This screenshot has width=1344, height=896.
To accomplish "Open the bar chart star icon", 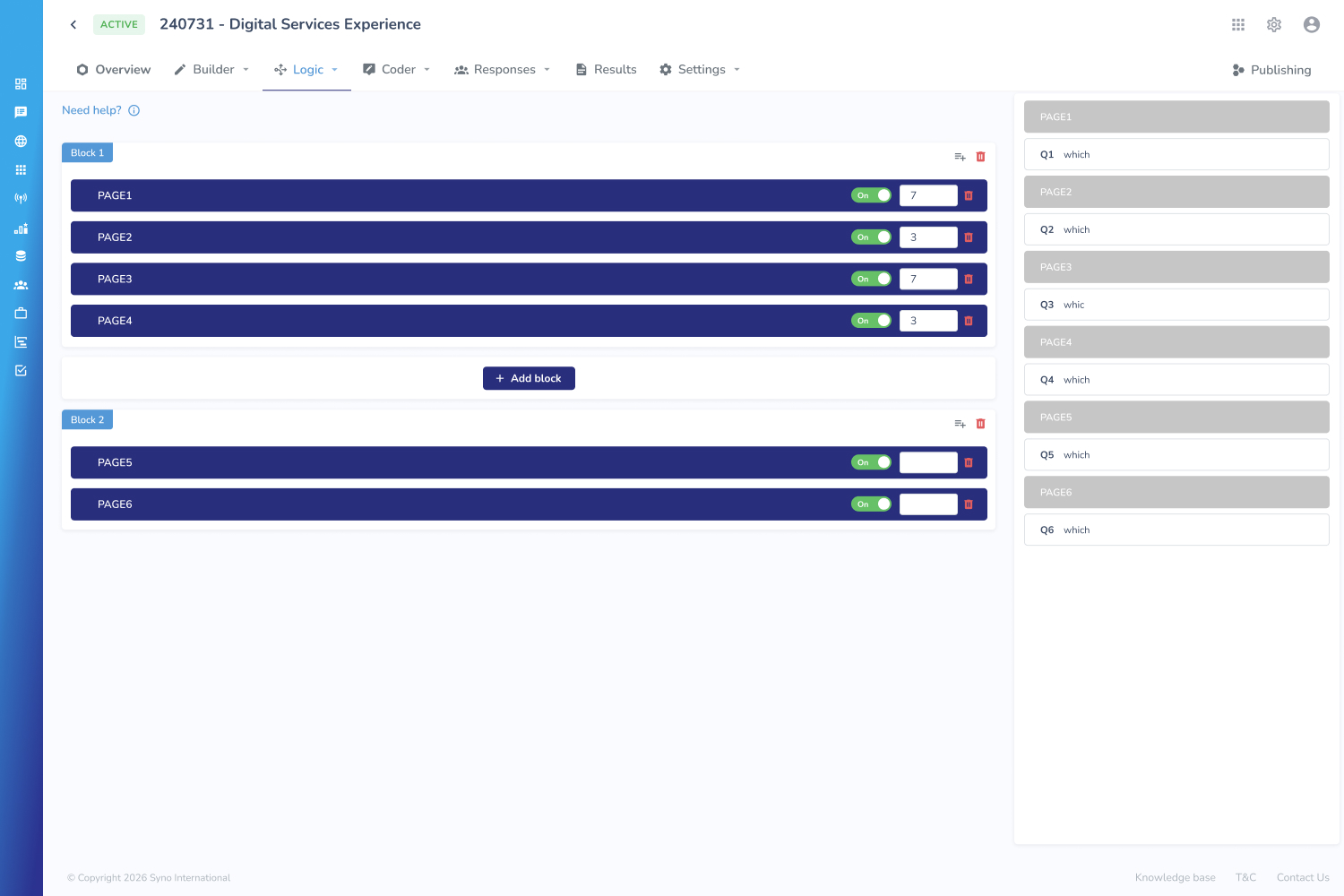I will point(21,228).
